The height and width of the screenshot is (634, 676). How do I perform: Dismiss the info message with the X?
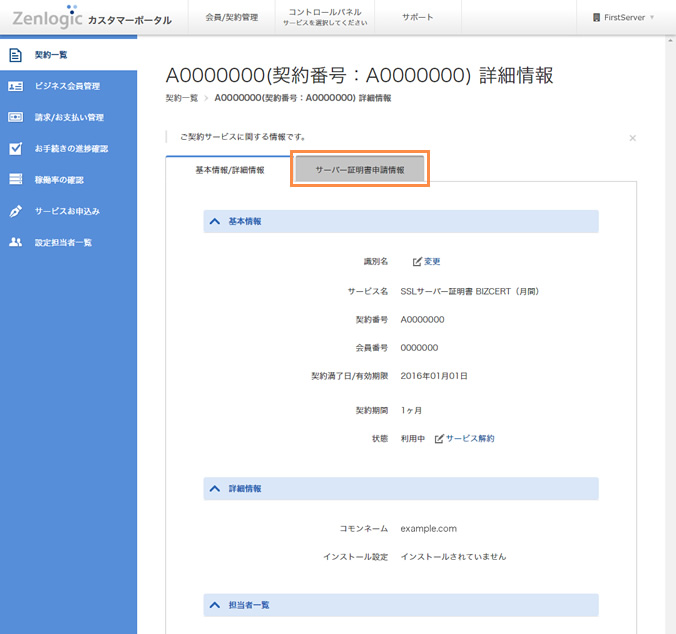[632, 138]
